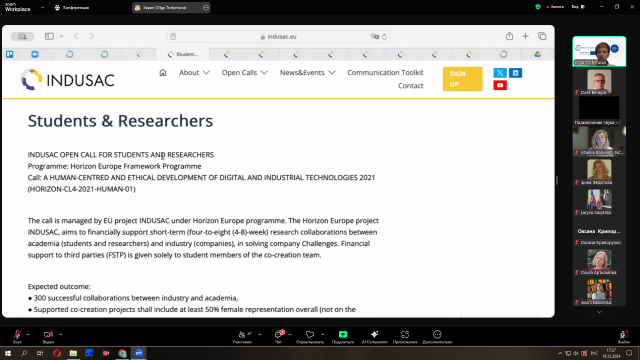
Task: Open the INDUSAC home icon
Action: pyautogui.click(x=162, y=73)
